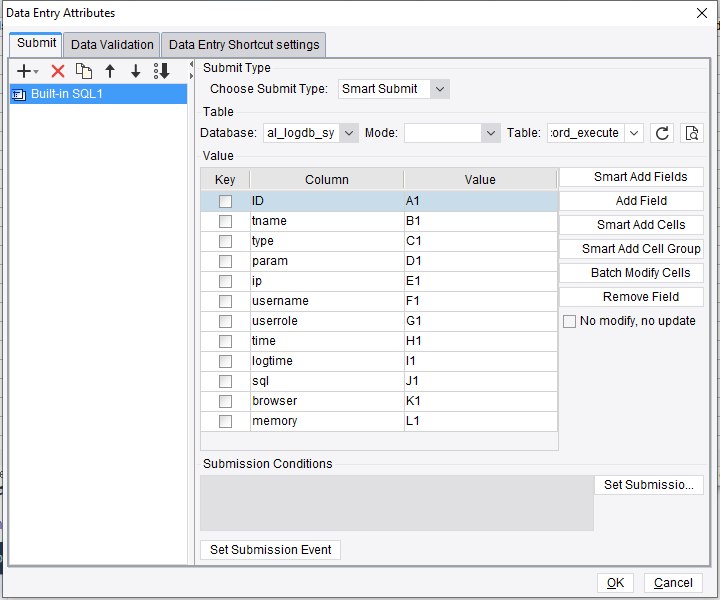Viewport: 720px width, 600px height.
Task: Select the value cell A1
Action: pyautogui.click(x=481, y=201)
